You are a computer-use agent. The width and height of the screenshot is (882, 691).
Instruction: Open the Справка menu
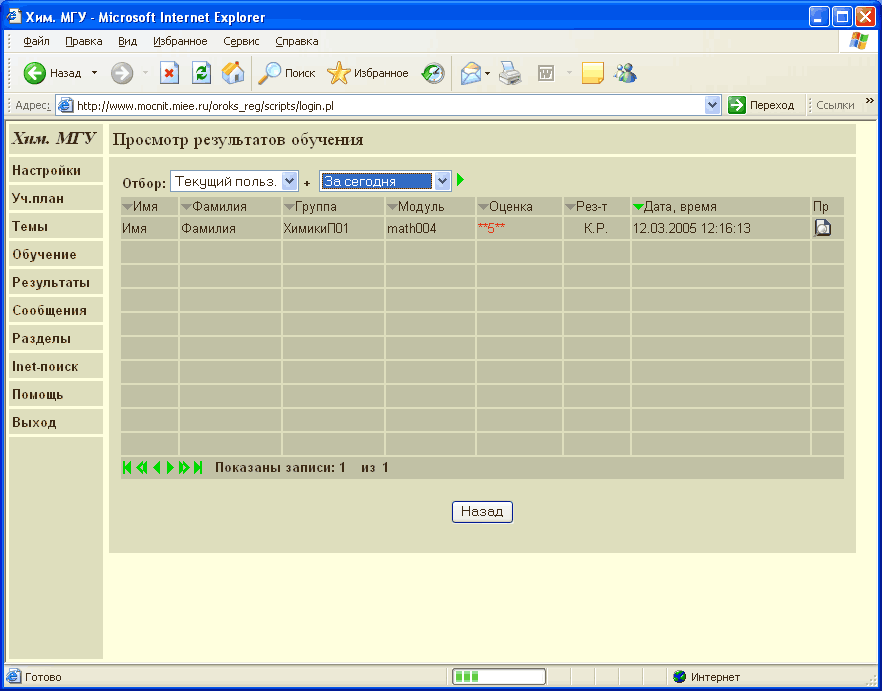tap(297, 41)
